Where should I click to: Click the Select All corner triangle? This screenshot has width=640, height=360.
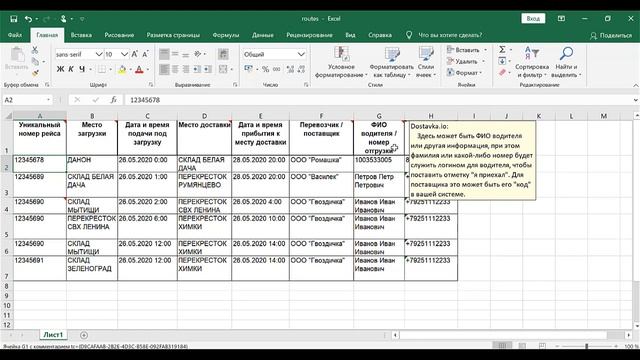tap(8, 116)
